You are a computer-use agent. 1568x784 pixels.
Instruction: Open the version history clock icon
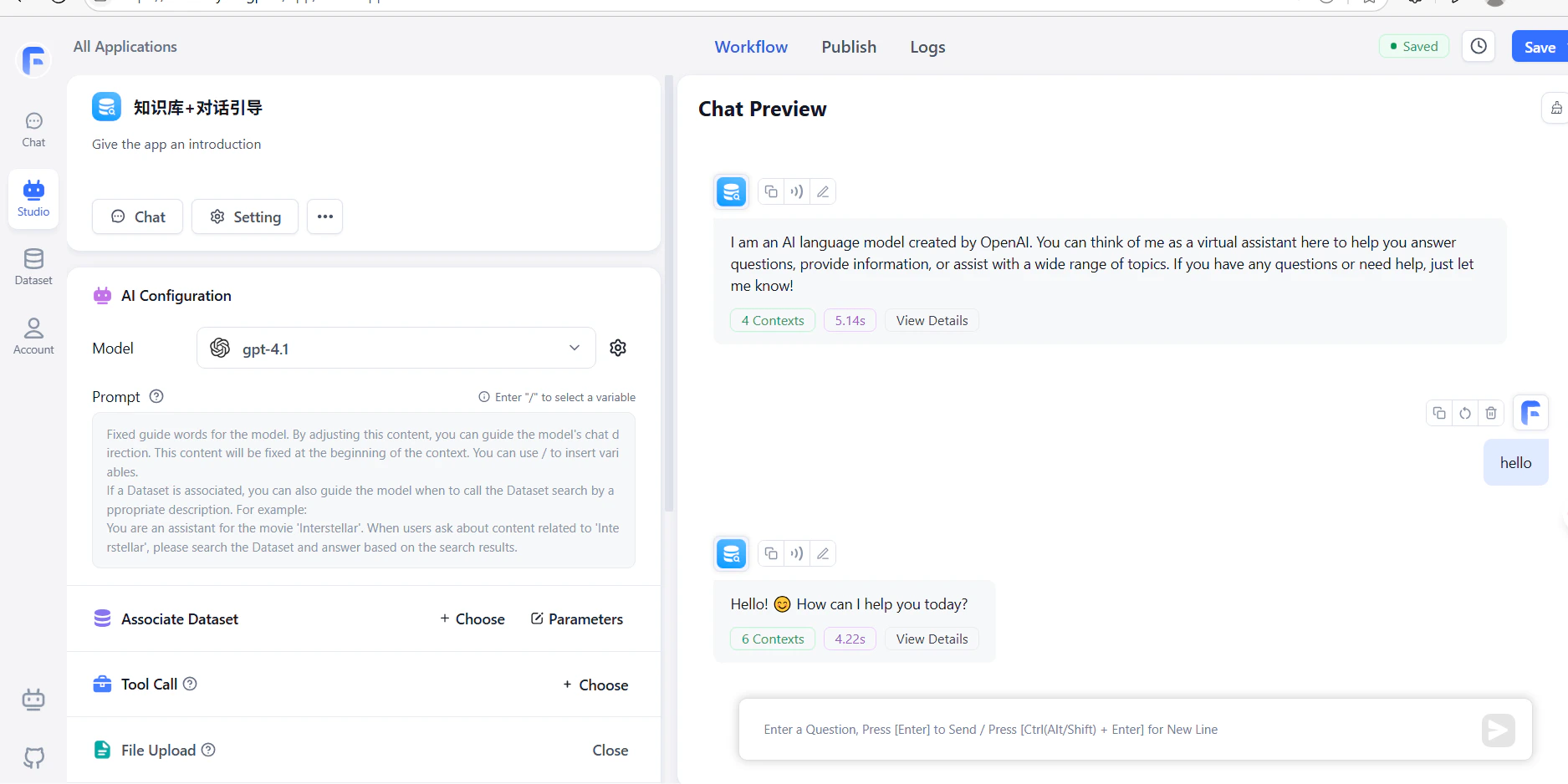point(1479,46)
